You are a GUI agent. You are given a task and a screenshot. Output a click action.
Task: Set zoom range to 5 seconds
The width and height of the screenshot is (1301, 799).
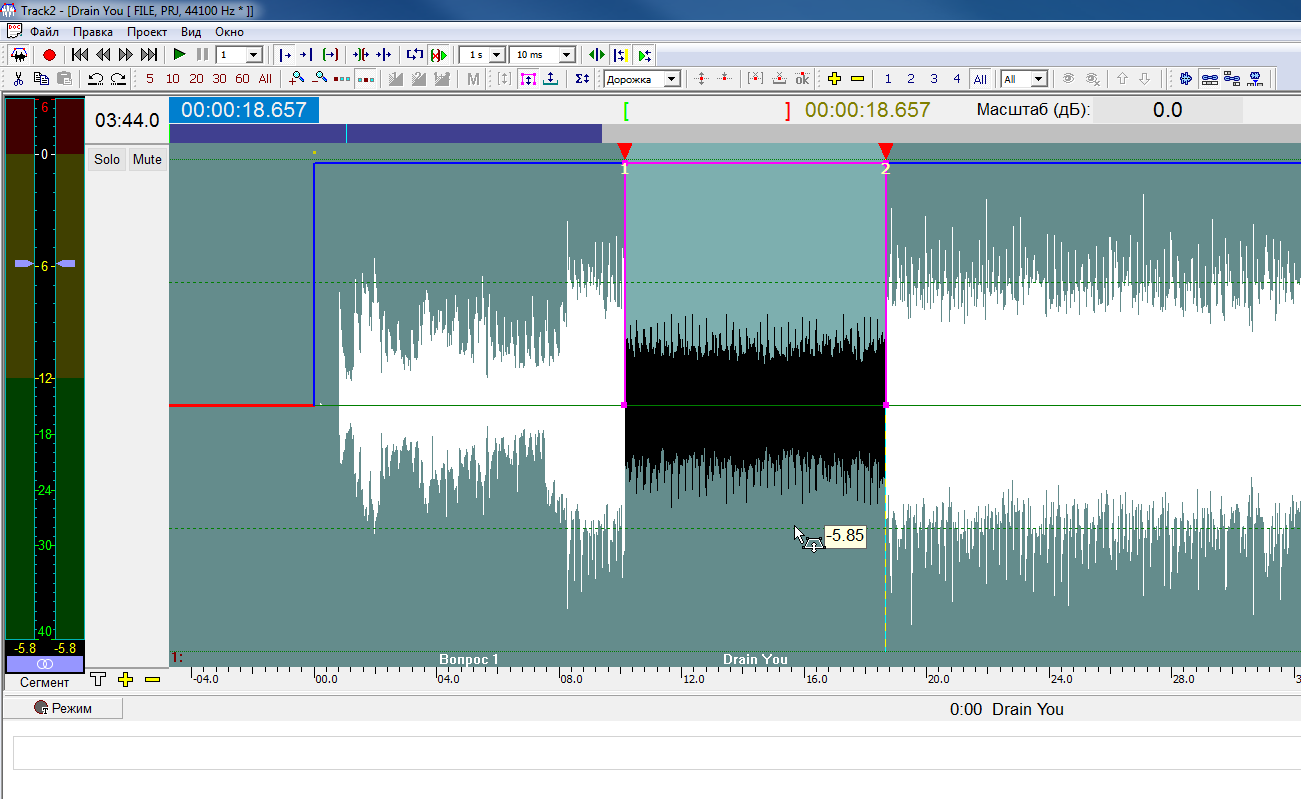tap(150, 79)
